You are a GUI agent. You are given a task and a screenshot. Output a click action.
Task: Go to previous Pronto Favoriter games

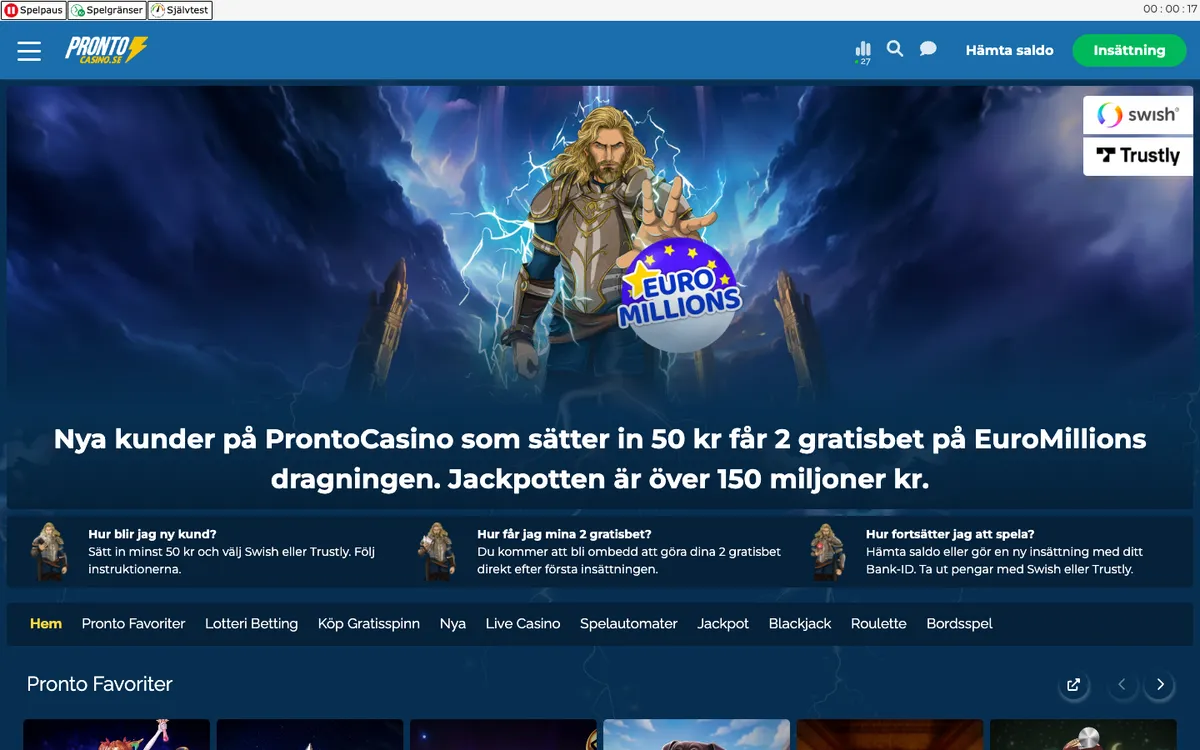(x=1122, y=685)
